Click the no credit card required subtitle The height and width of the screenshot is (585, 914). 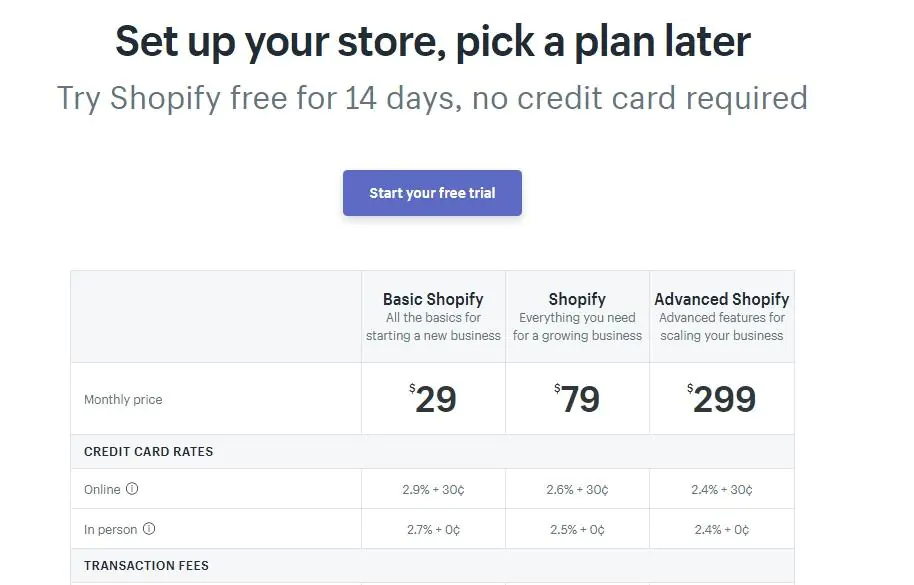(x=432, y=97)
